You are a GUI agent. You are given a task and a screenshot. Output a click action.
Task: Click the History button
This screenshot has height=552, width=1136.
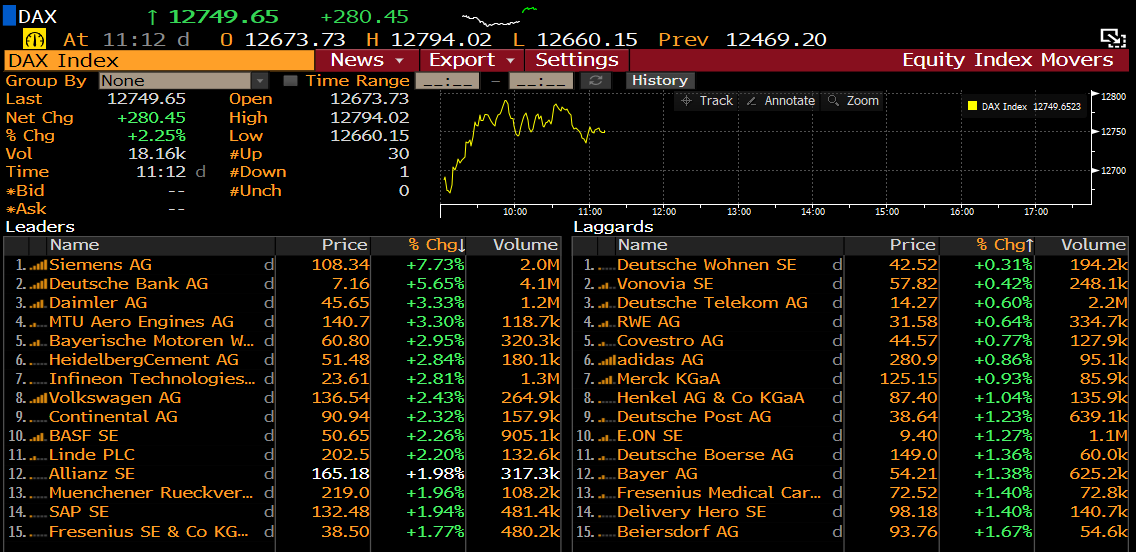tap(659, 80)
